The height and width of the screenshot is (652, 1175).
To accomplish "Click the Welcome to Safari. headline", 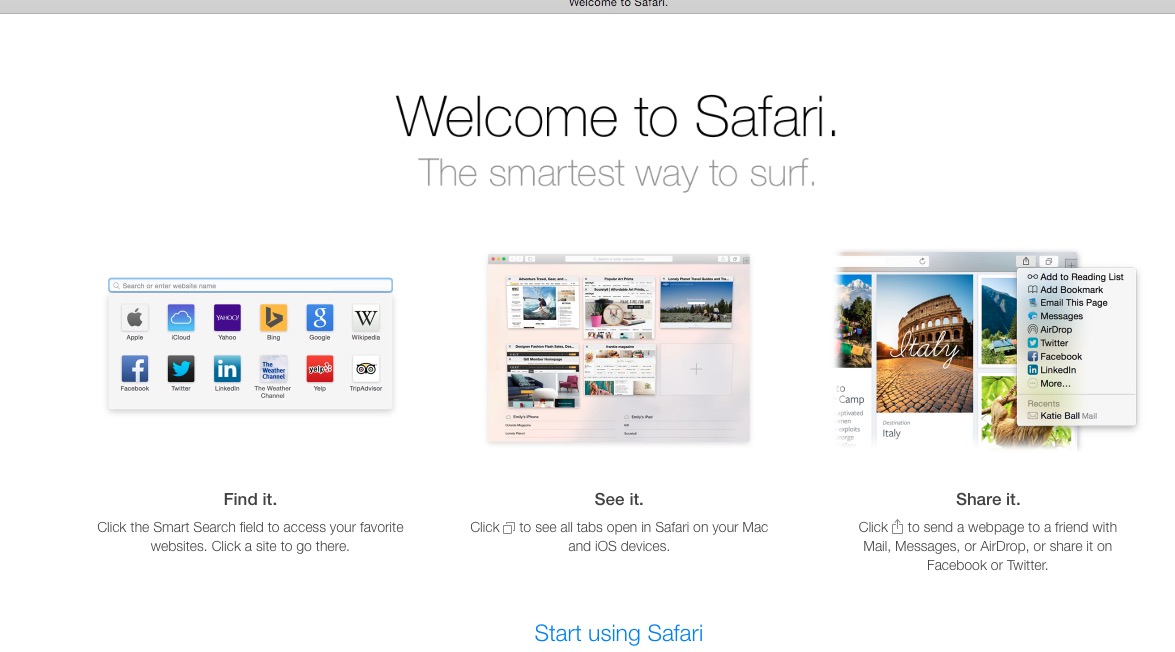I will 616,117.
